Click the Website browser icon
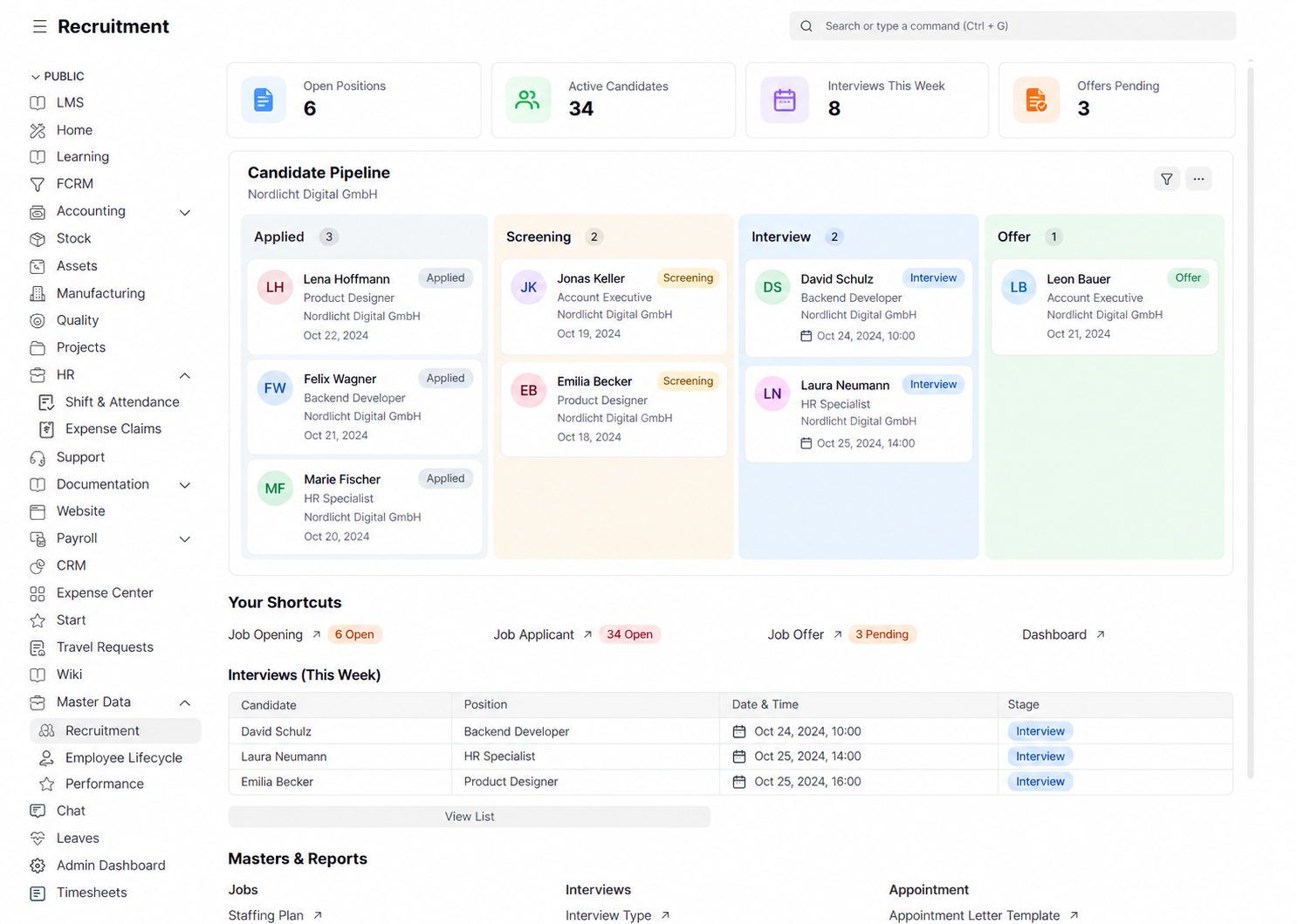The width and height of the screenshot is (1297, 924). coord(38,512)
